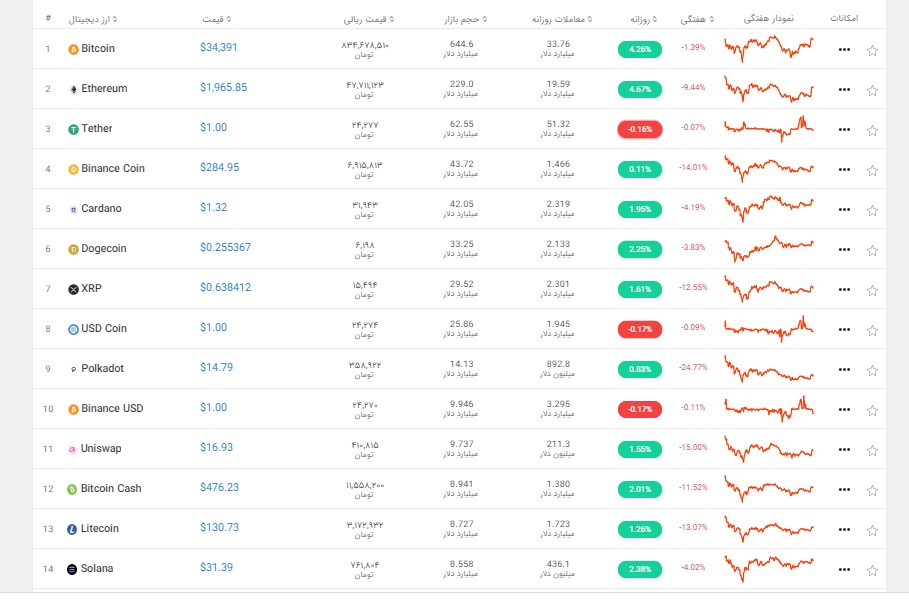Open three-dot options menu for Ethereum
909x599 pixels.
point(844,90)
